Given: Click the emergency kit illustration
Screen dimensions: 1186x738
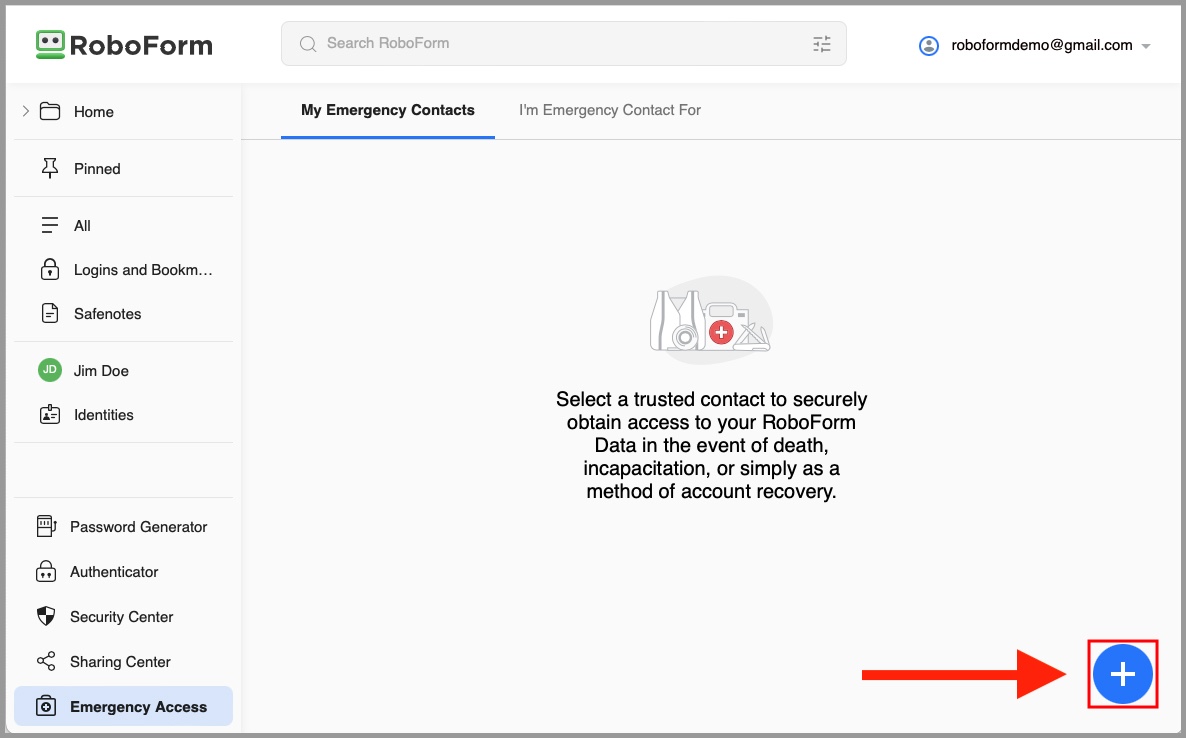Looking at the screenshot, I should [710, 320].
